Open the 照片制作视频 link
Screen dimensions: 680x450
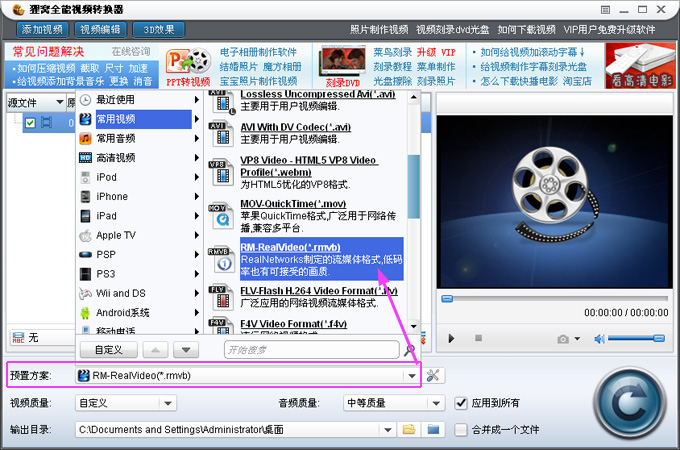(x=379, y=29)
